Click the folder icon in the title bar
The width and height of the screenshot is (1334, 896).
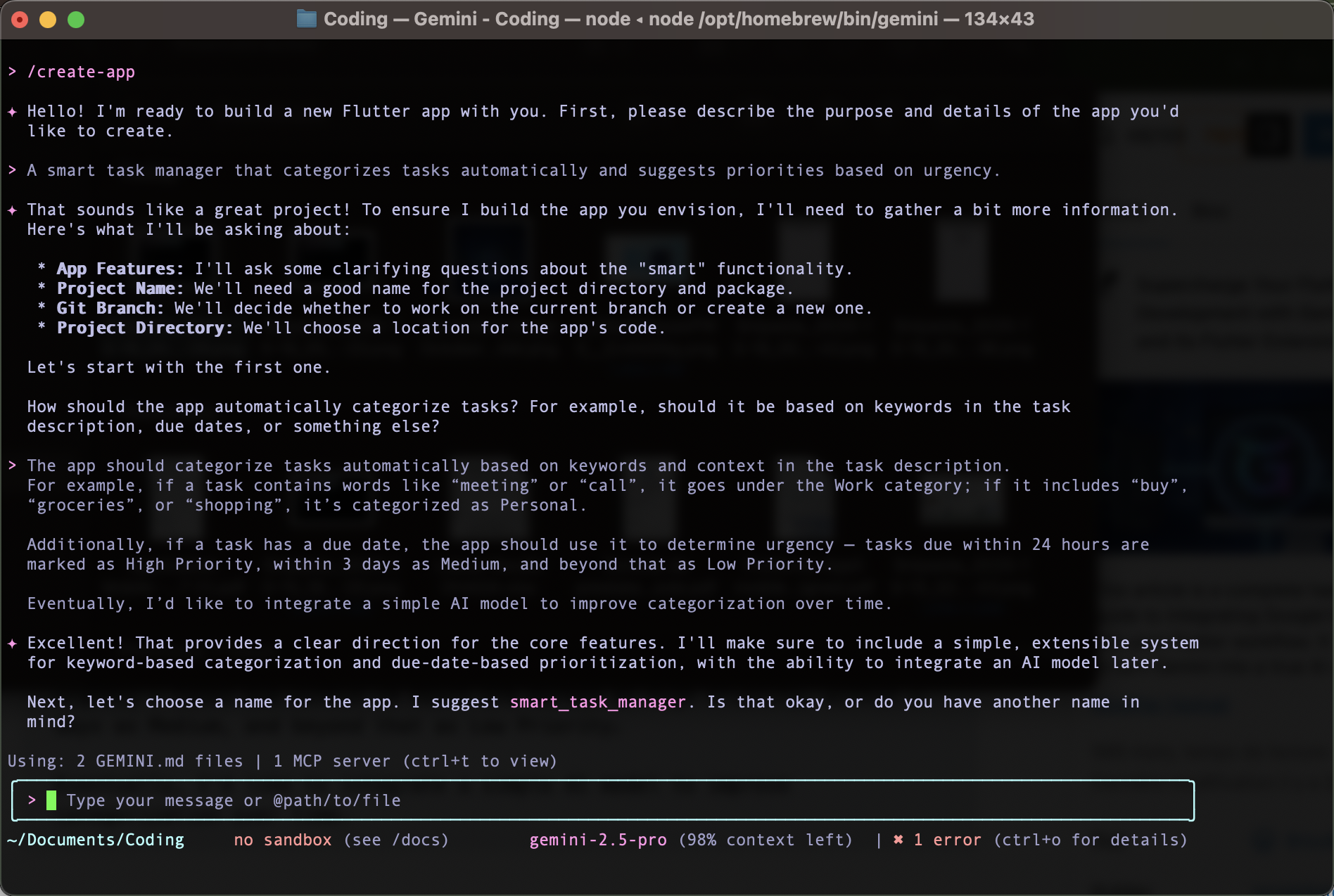(307, 19)
